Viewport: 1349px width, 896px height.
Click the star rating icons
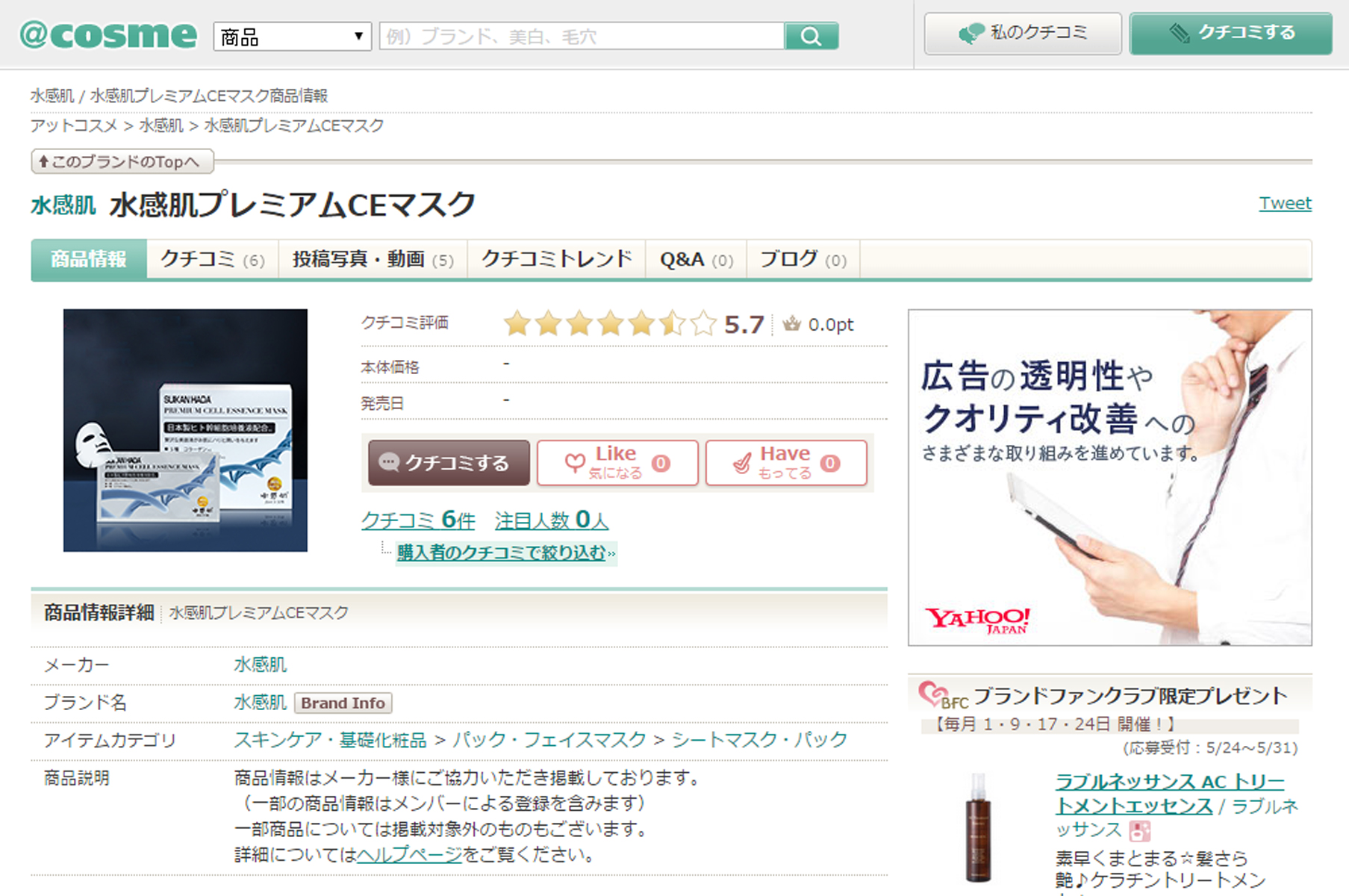609,324
